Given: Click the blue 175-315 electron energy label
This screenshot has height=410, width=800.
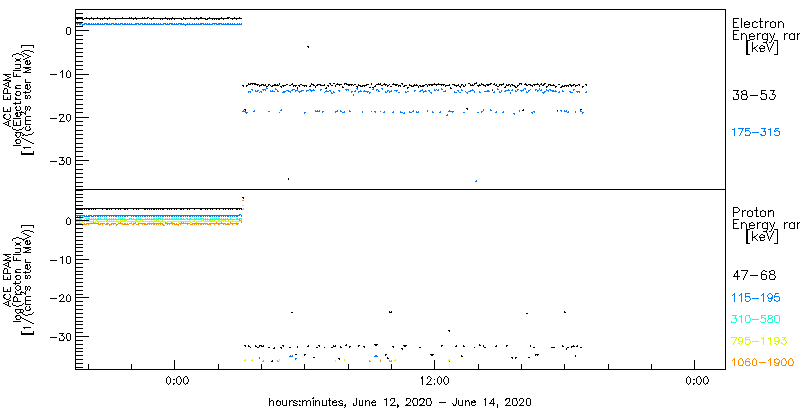Looking at the screenshot, I should point(756,133).
